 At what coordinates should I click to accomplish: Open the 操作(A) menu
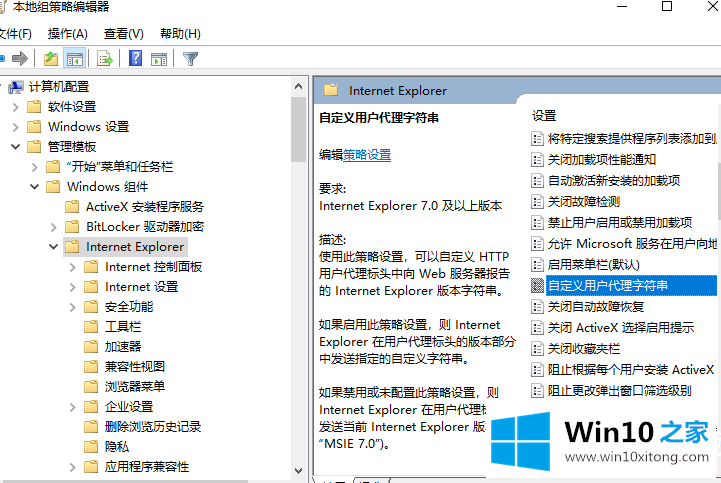click(68, 34)
